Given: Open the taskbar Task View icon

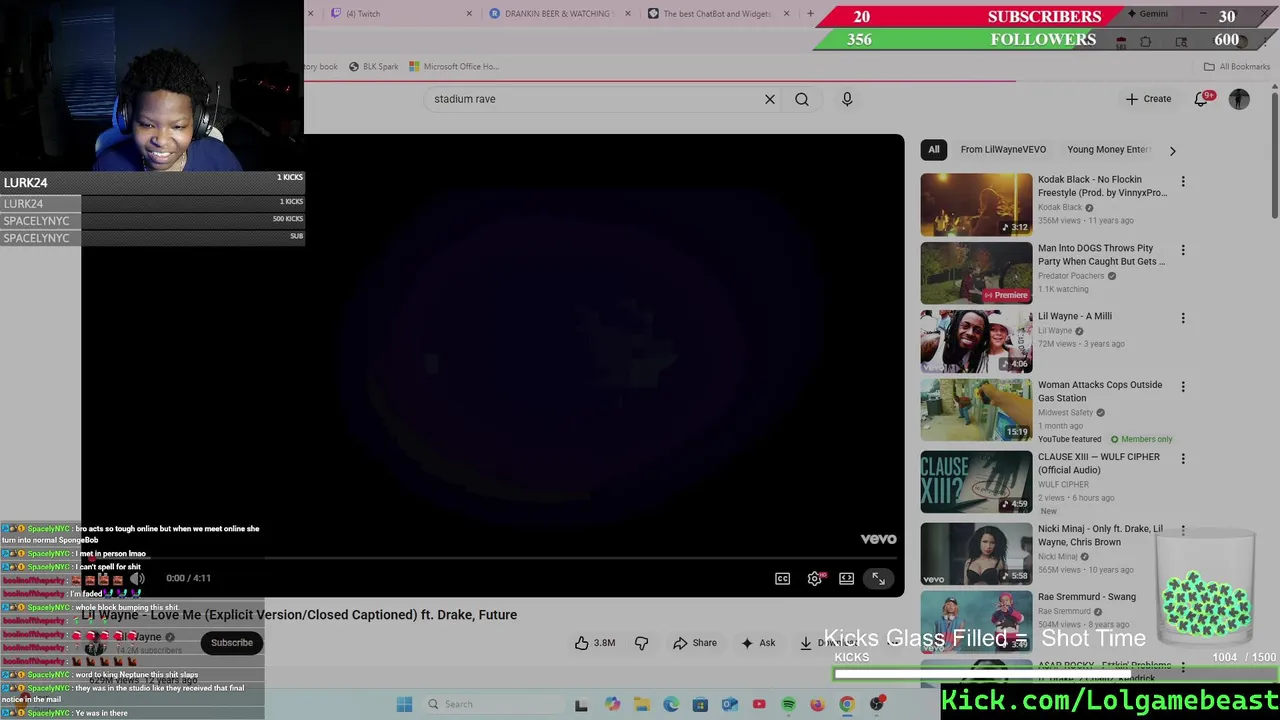Looking at the screenshot, I should click(581, 704).
